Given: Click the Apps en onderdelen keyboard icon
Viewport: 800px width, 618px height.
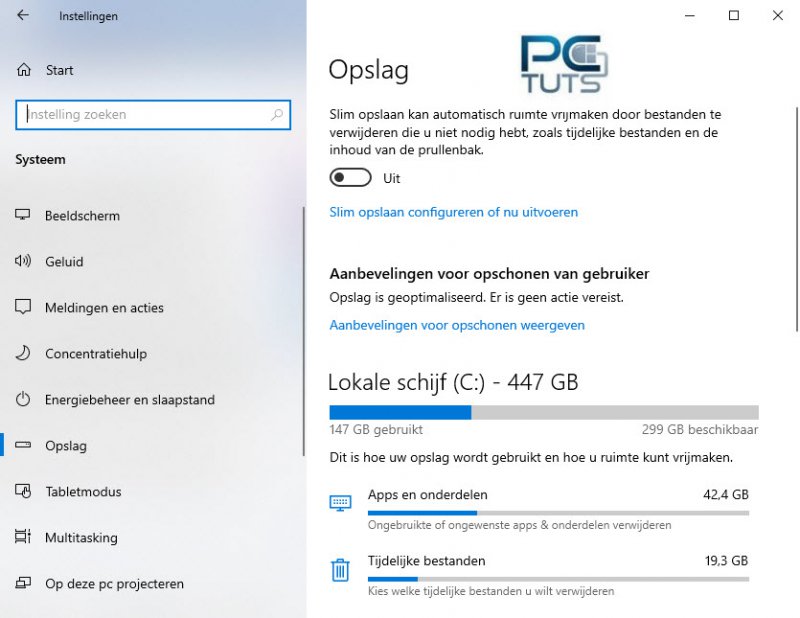Looking at the screenshot, I should click(x=340, y=502).
